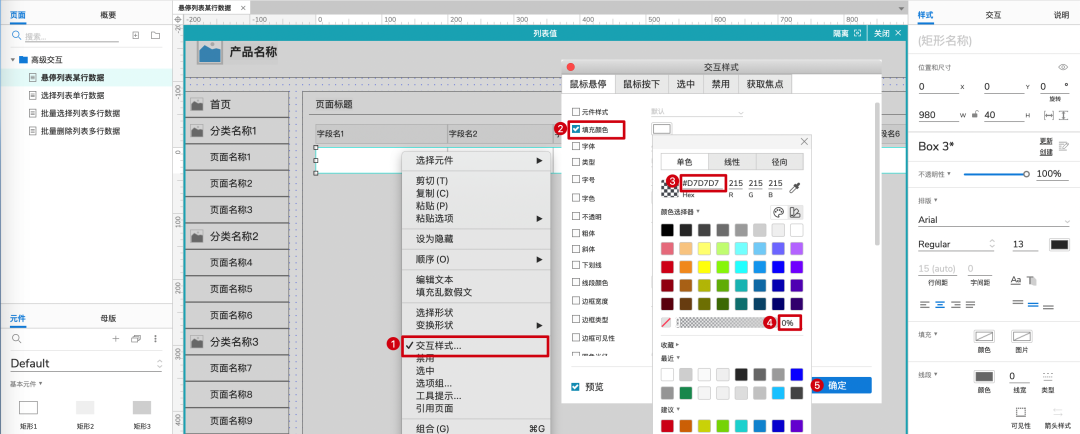Click the no-fill red slash icon
This screenshot has width=1080, height=434.
(665, 322)
